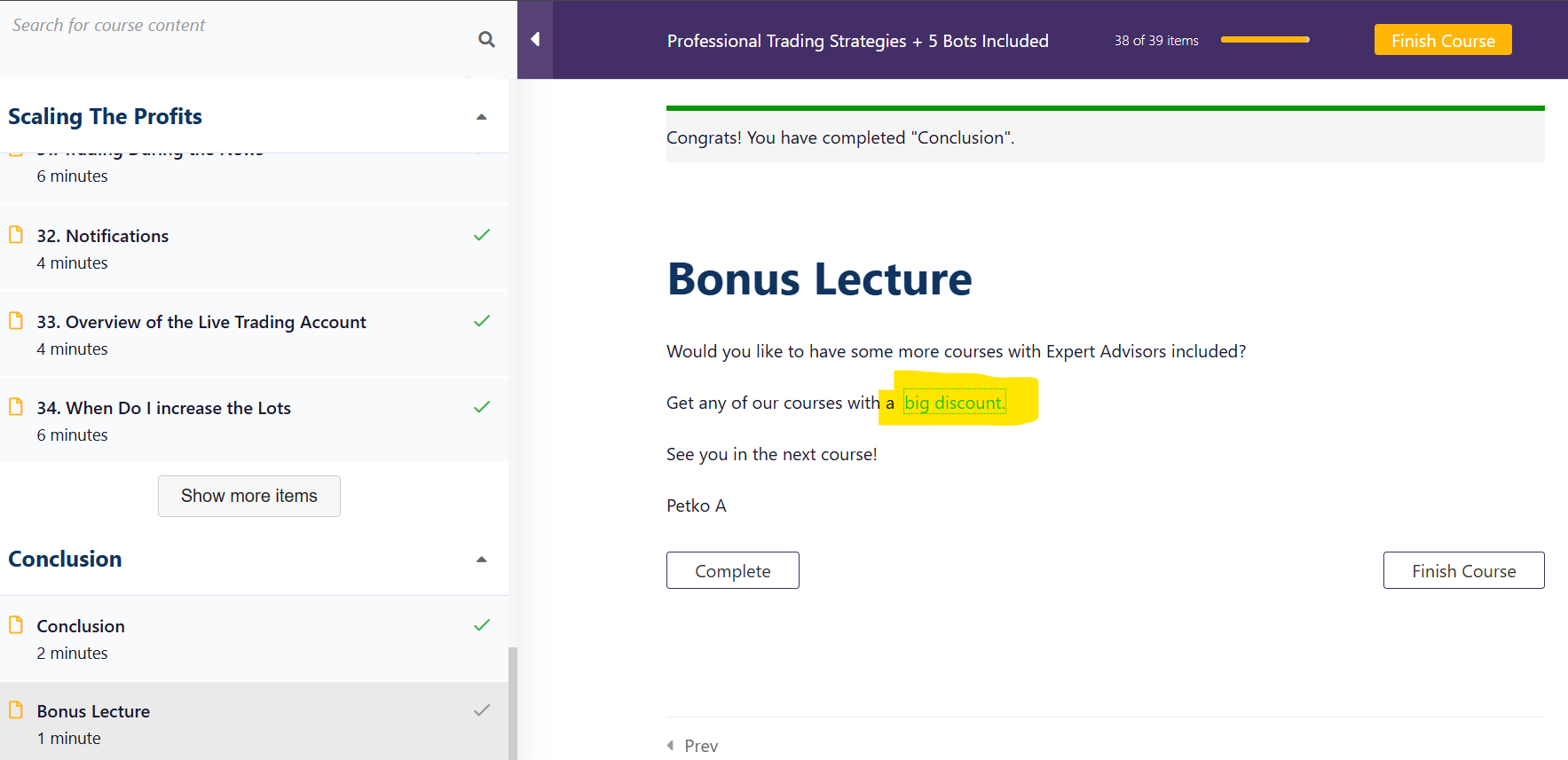Click the Bonus Lecture page heading

click(x=819, y=278)
